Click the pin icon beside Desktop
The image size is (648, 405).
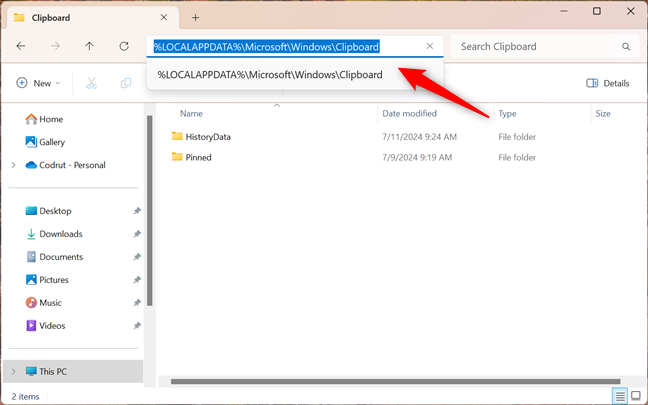137,211
